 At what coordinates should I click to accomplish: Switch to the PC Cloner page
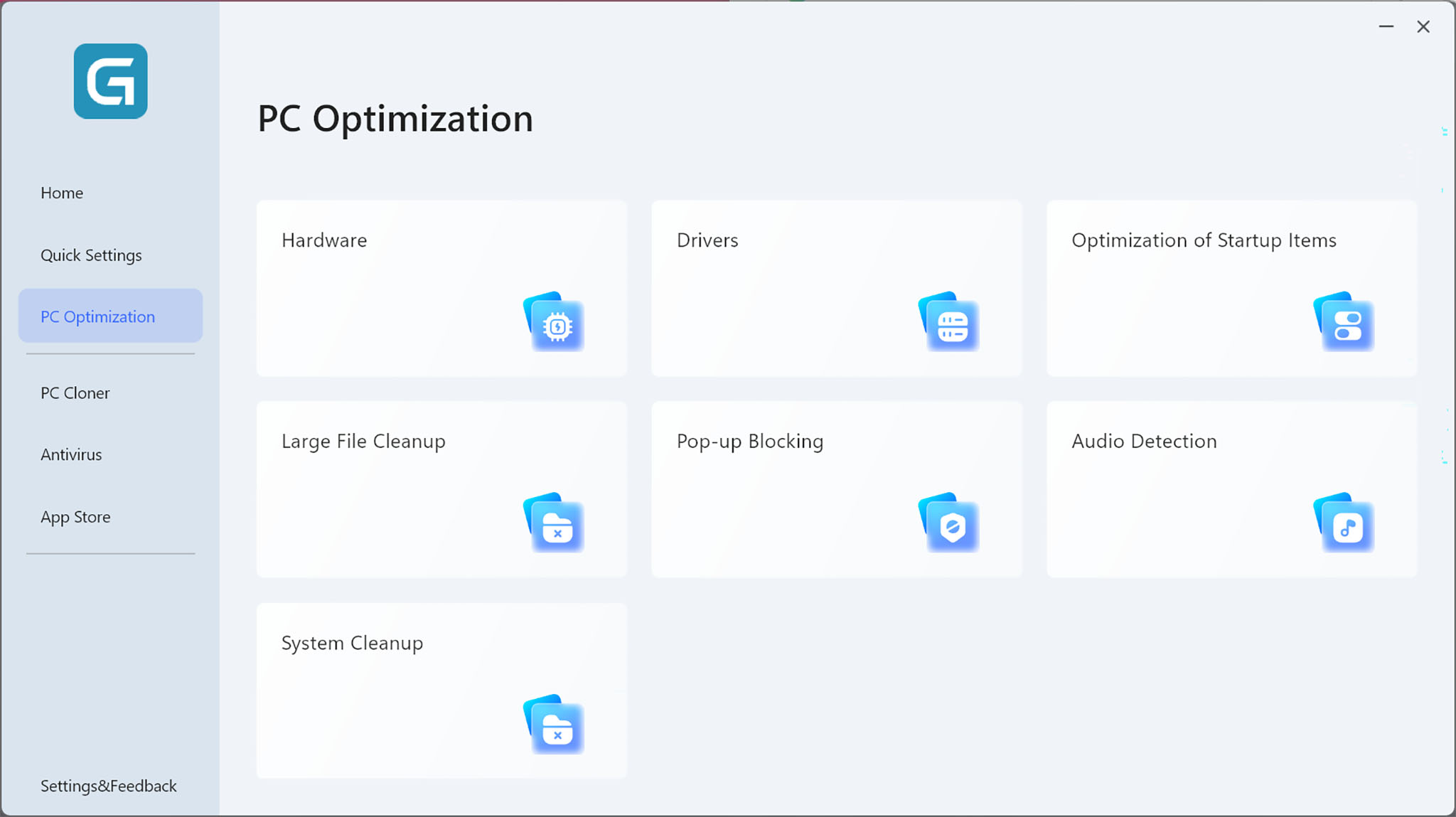pos(75,393)
